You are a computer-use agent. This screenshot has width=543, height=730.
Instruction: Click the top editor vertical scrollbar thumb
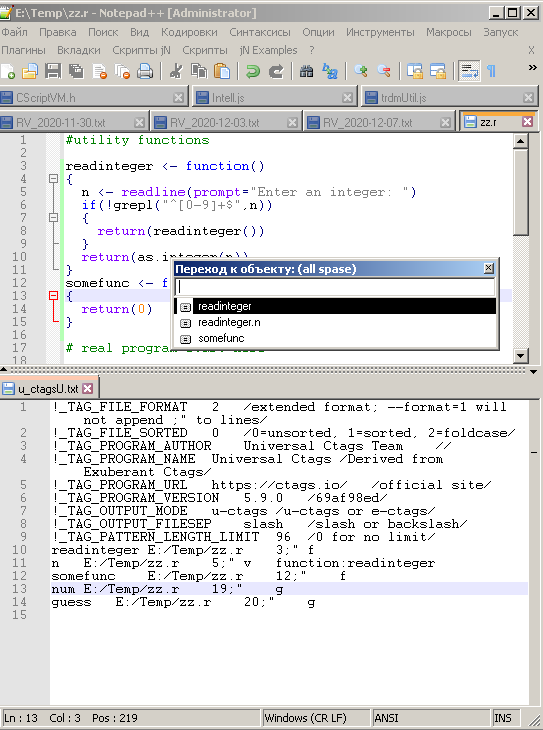pos(521,192)
